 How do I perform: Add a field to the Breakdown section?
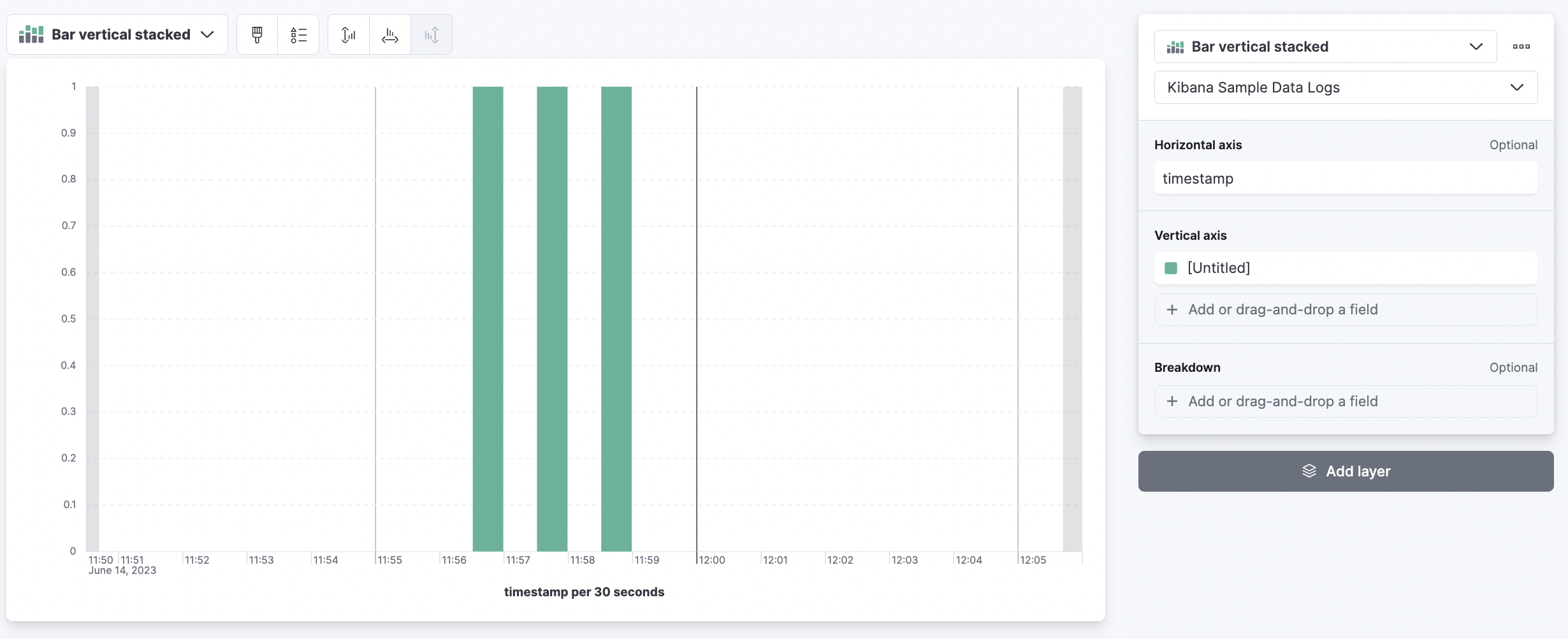pyautogui.click(x=1346, y=401)
